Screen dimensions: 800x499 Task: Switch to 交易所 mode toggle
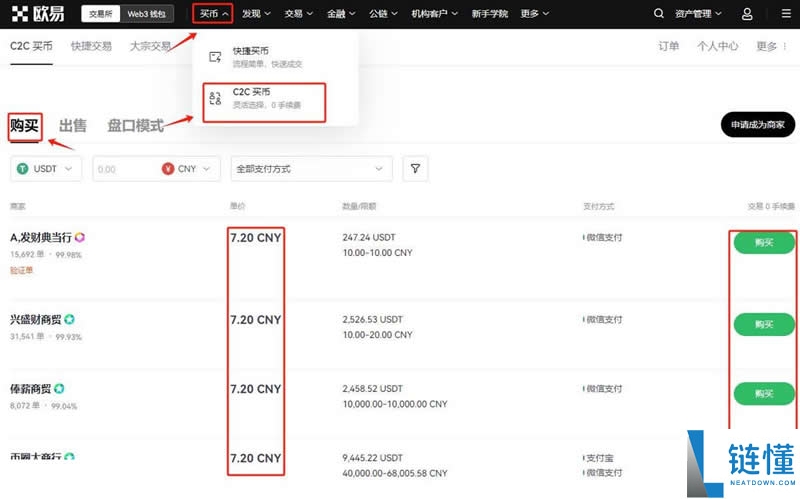click(101, 14)
